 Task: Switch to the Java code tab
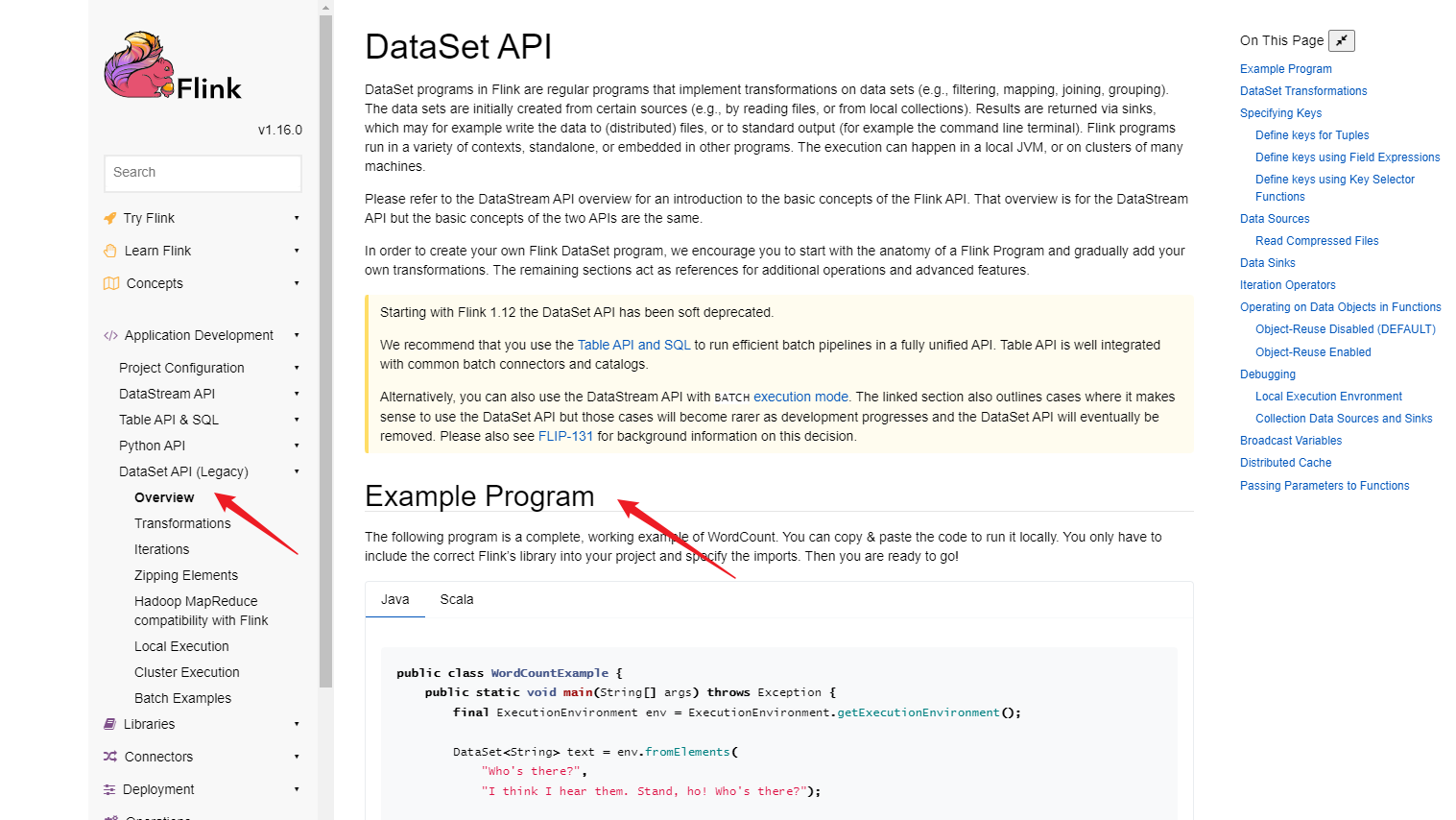395,599
